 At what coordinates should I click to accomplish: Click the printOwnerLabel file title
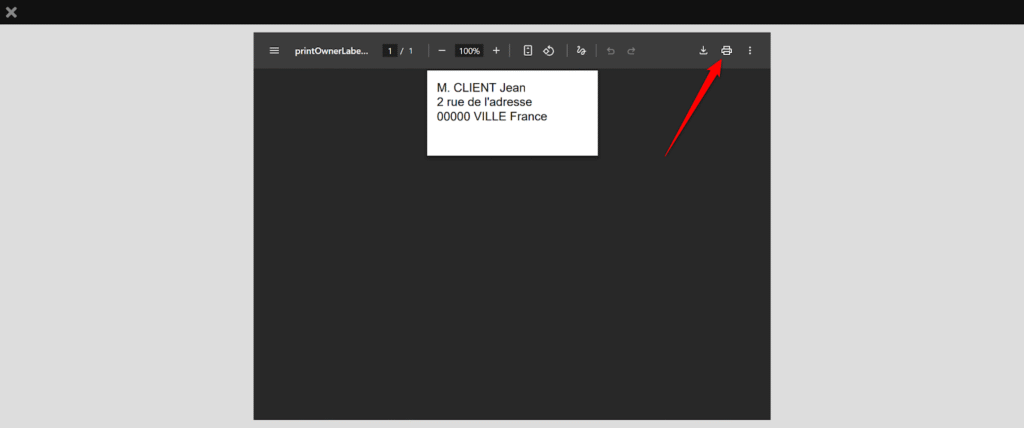(x=331, y=51)
